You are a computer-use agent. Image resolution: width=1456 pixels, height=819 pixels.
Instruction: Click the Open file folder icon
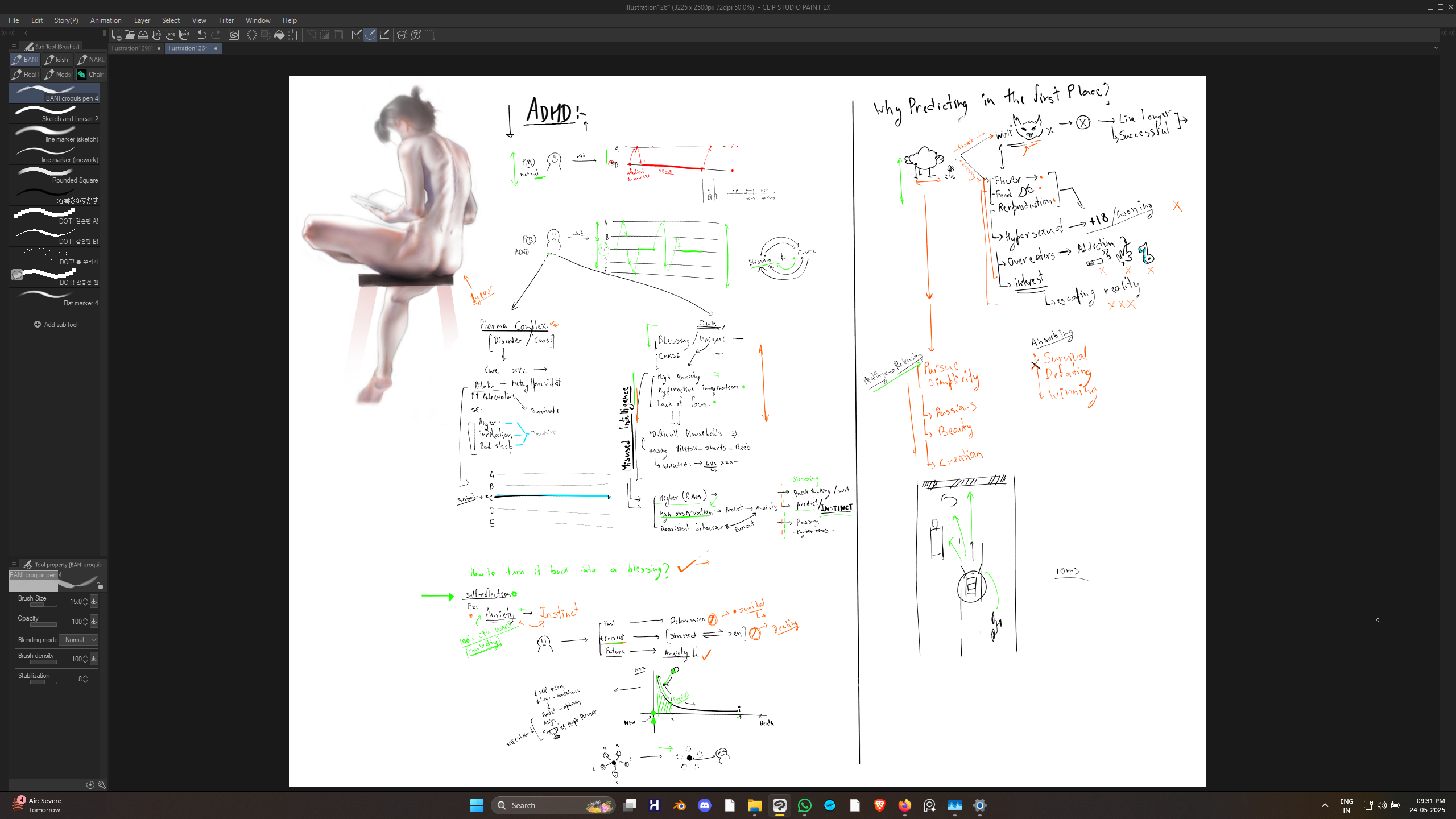[x=130, y=35]
